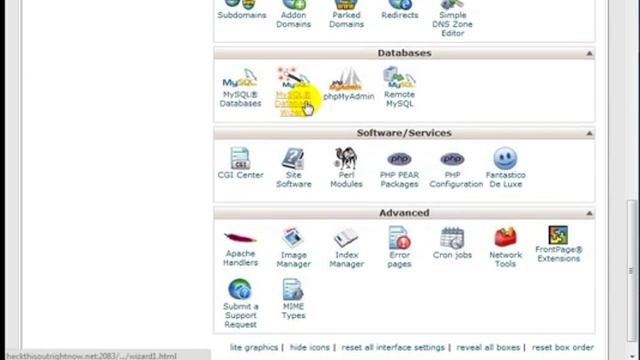
Task: Open Redirects tool
Action: click(400, 10)
